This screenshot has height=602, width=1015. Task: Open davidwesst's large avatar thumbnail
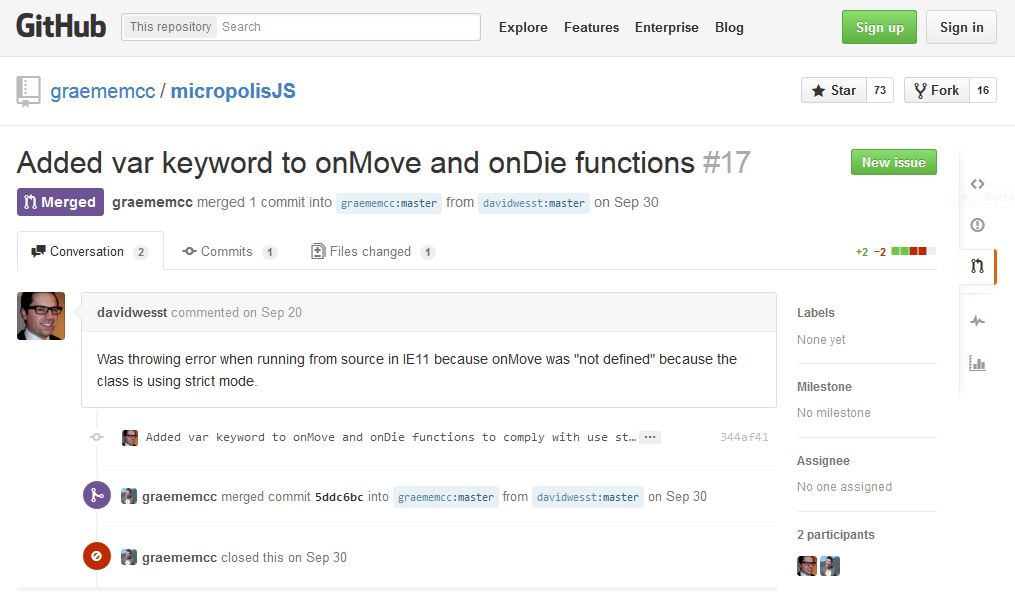[41, 316]
